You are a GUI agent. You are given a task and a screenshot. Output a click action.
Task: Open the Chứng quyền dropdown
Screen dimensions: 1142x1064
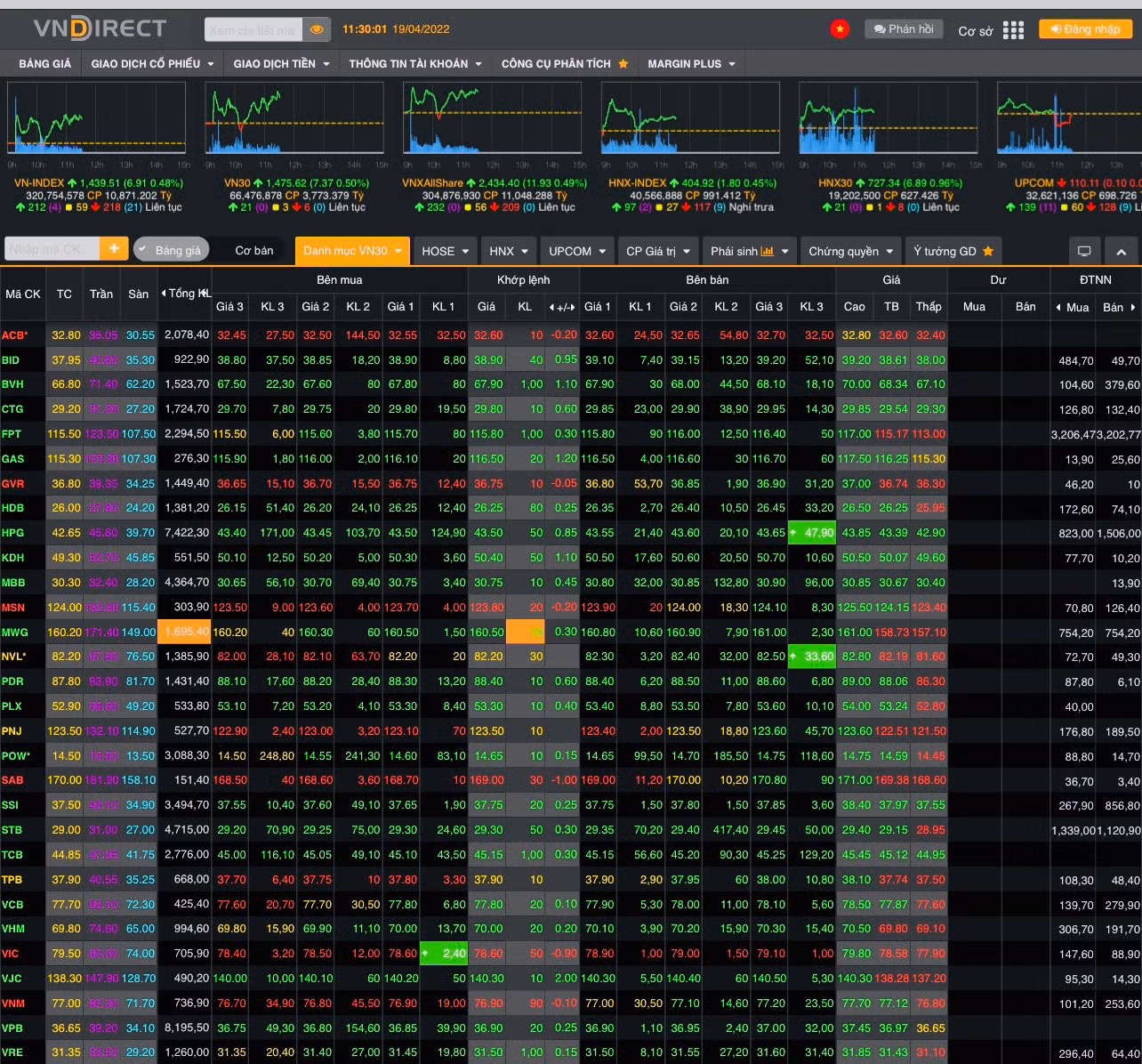coord(851,251)
